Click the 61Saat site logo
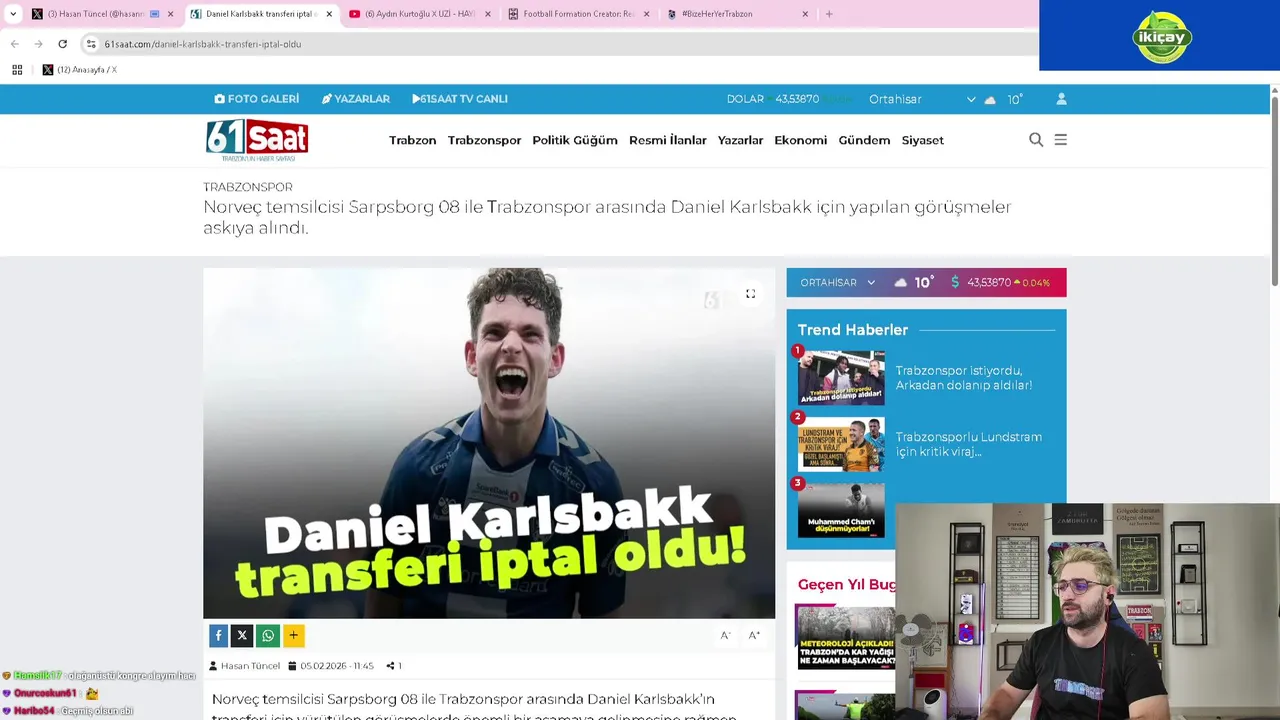The height and width of the screenshot is (720, 1280). [257, 140]
